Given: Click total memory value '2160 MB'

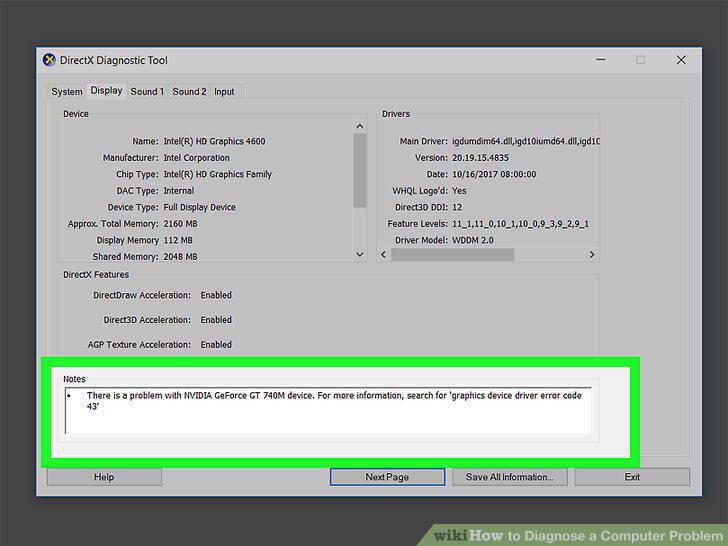Looking at the screenshot, I should (x=181, y=224).
